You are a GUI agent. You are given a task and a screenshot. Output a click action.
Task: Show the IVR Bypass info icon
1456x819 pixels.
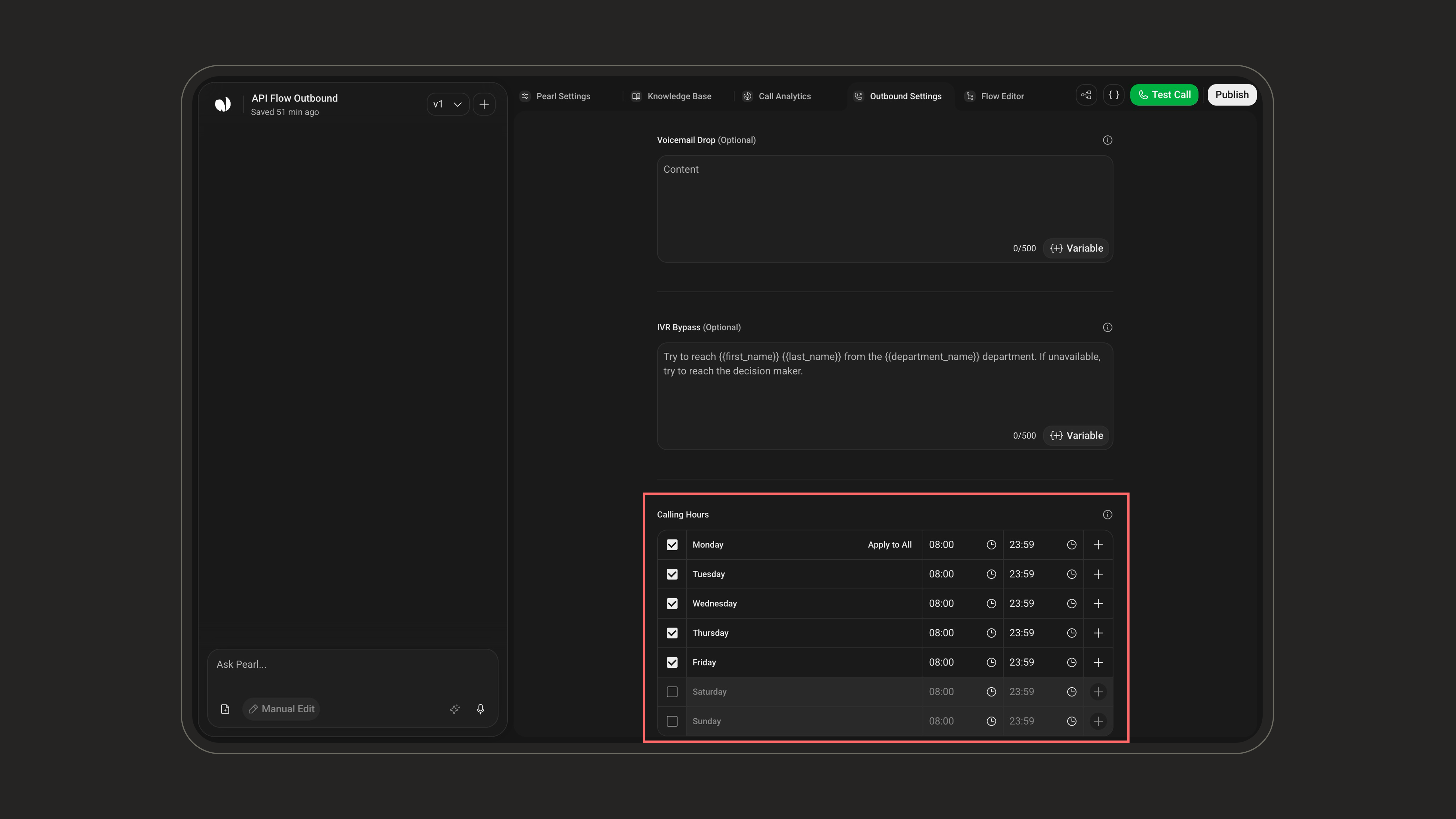coord(1107,327)
